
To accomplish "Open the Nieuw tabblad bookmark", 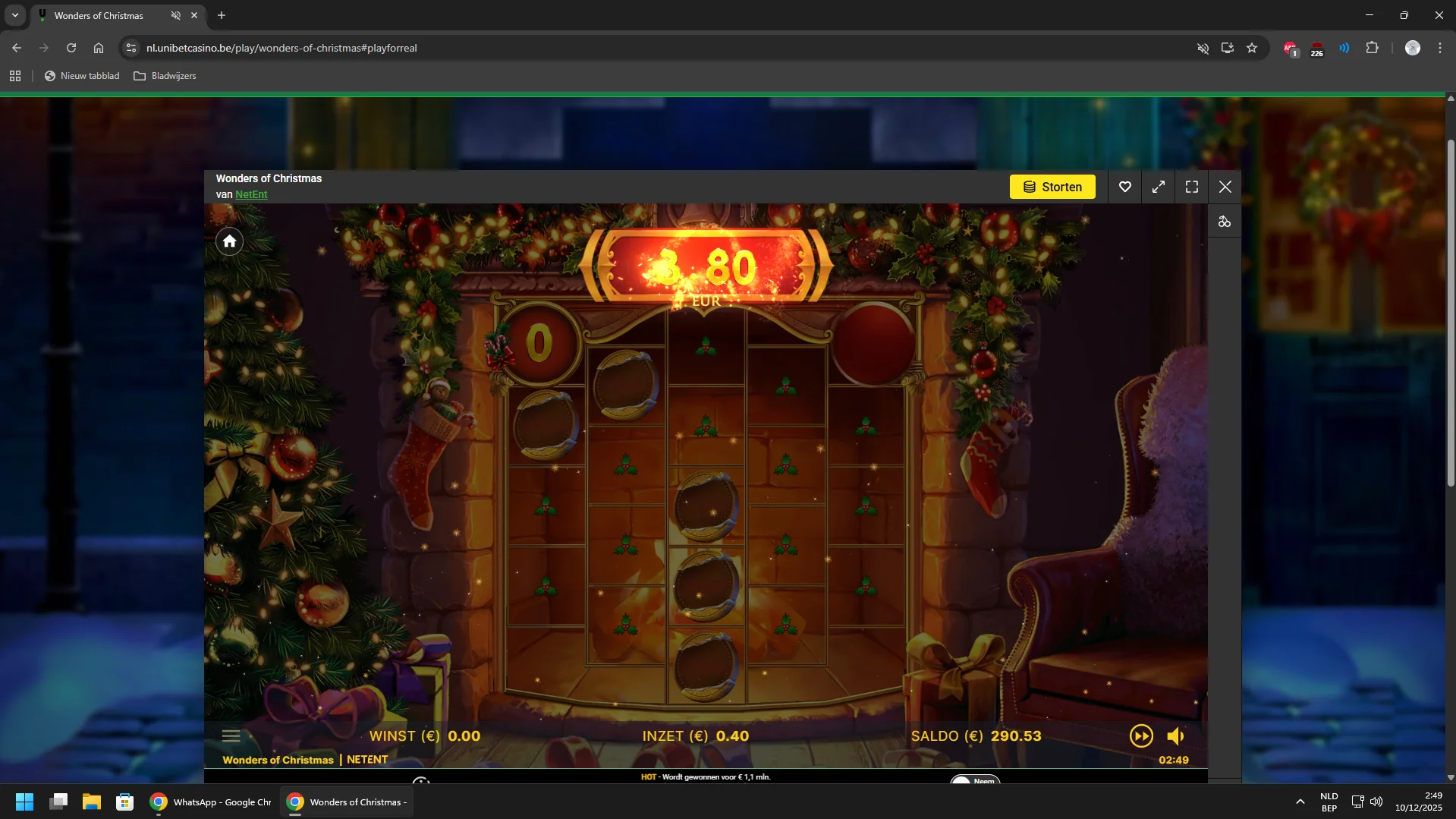I will point(82,76).
